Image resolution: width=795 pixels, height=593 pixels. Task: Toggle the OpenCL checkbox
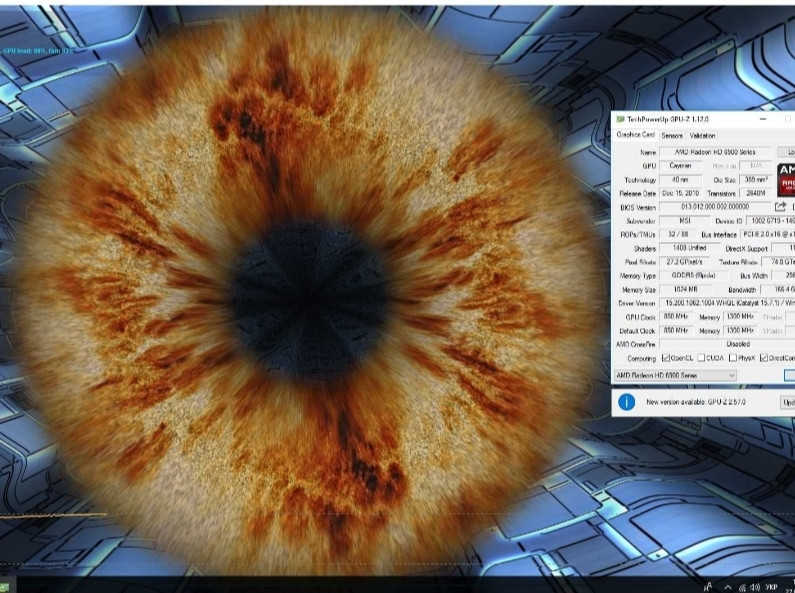[666, 358]
